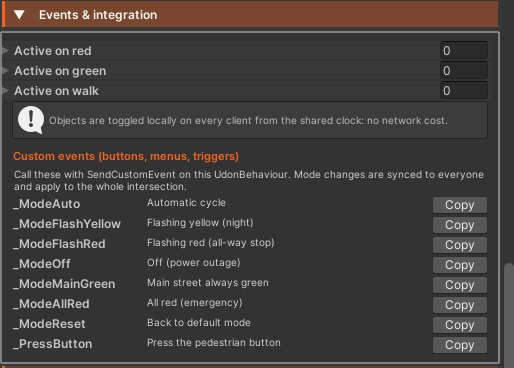This screenshot has width=514, height=368.
Task: Click 'Main street always green' description
Action: click(x=208, y=283)
